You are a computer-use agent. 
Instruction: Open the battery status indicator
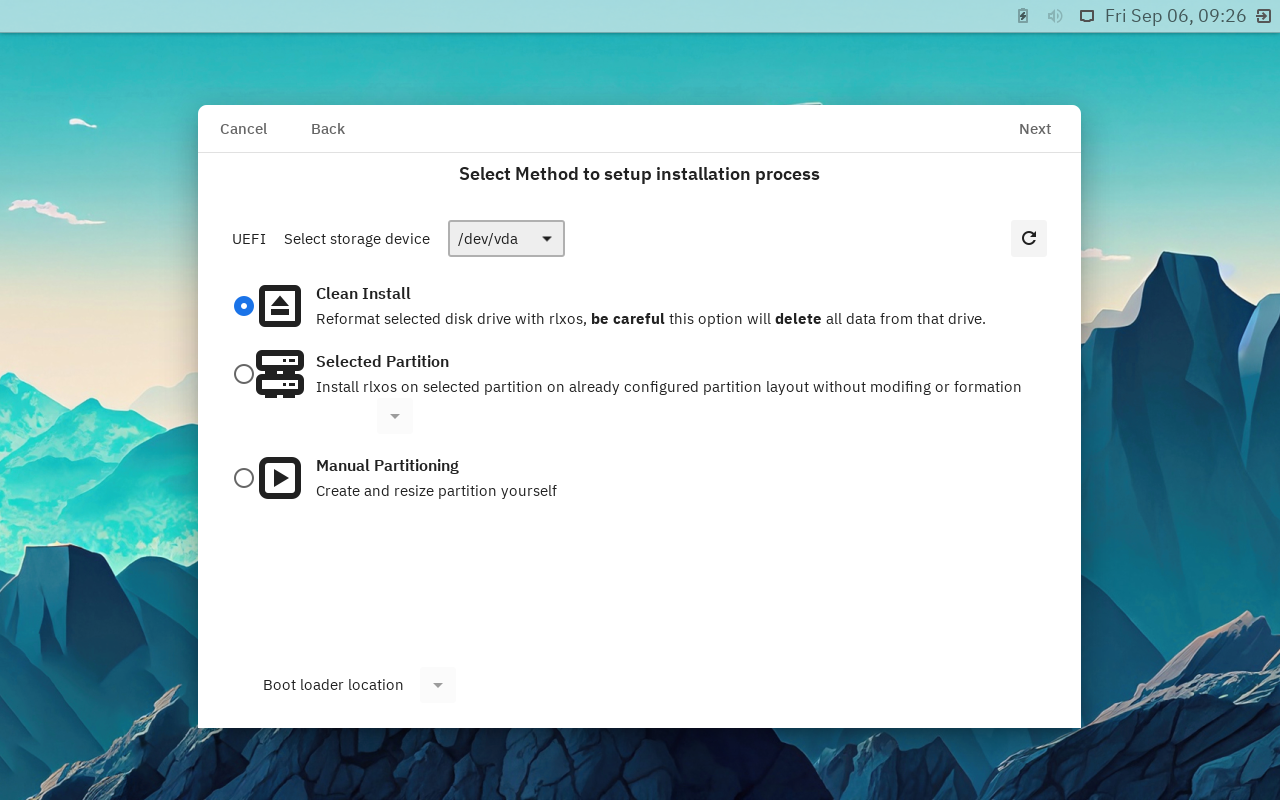[x=1023, y=16]
